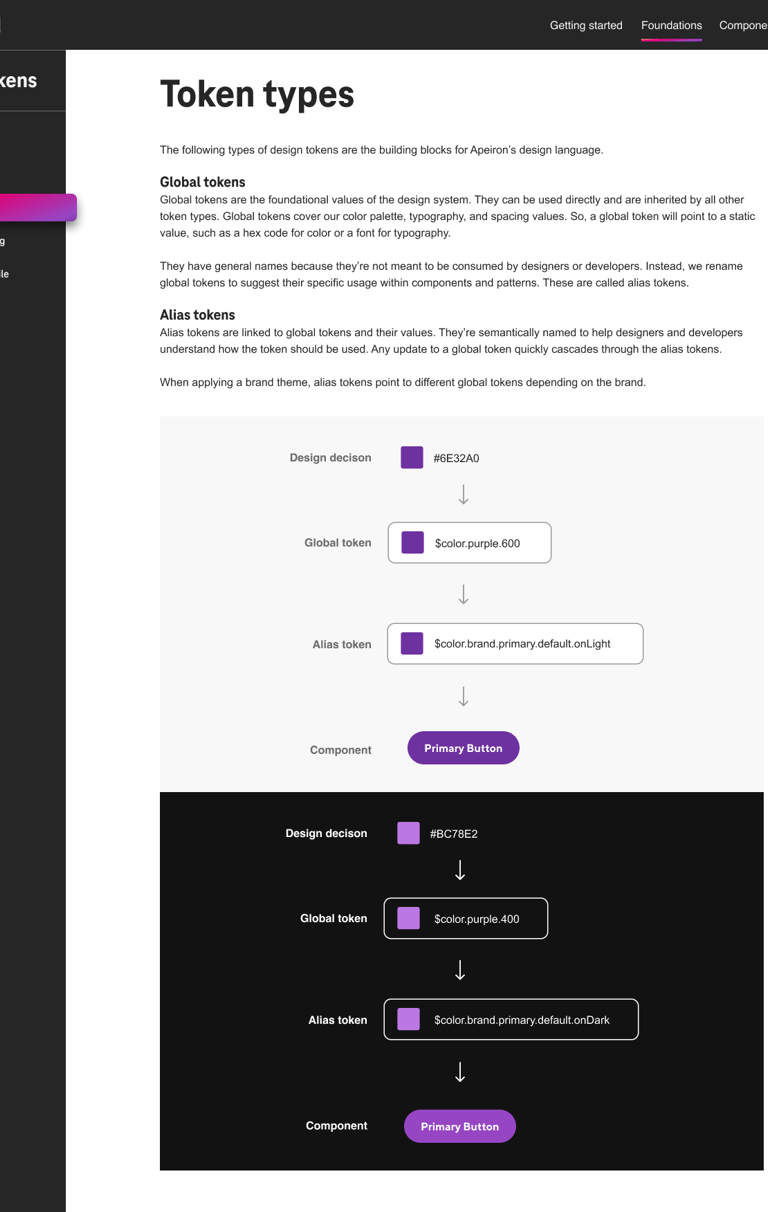
Task: Open the Getting started tab
Action: coord(586,25)
